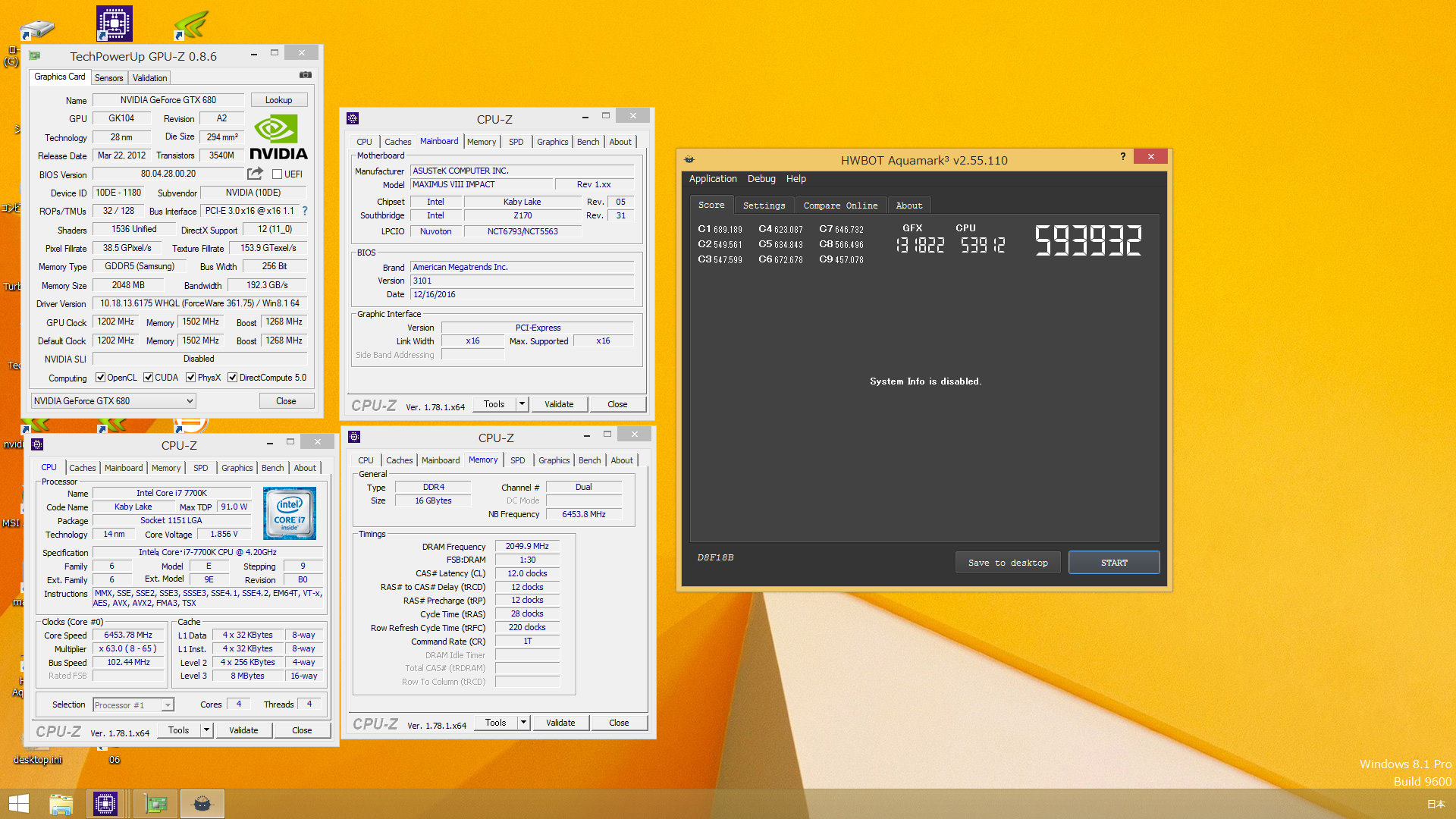Click the Aquamark total score 593932

click(x=1087, y=240)
